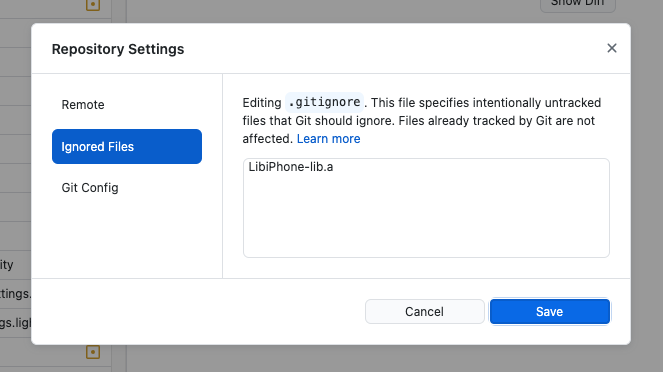Select the Ignored Files tab
The height and width of the screenshot is (372, 663).
coord(127,146)
